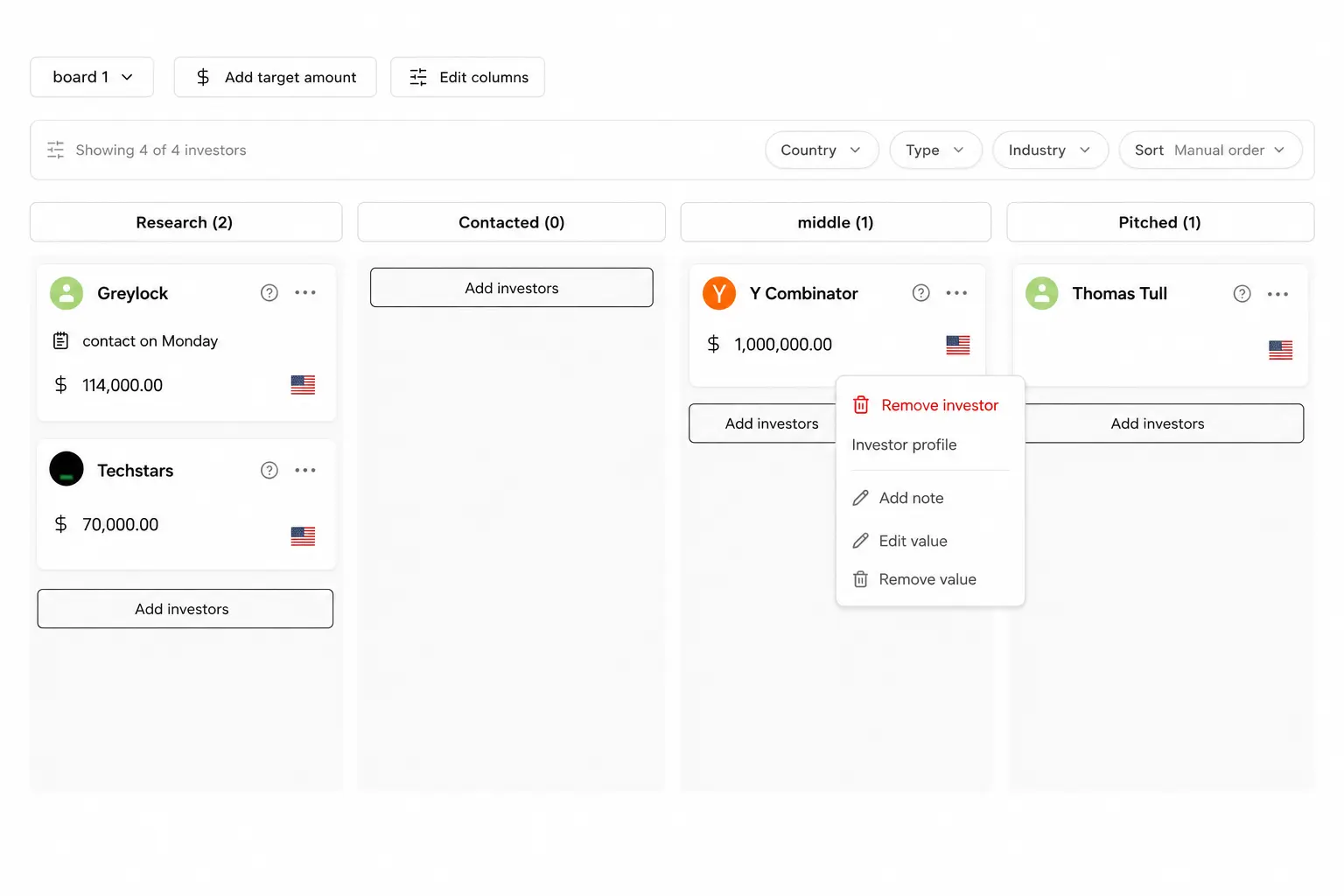Click the 1,000,000.00 amount value
Screen dimensions: 1344x896
click(784, 345)
